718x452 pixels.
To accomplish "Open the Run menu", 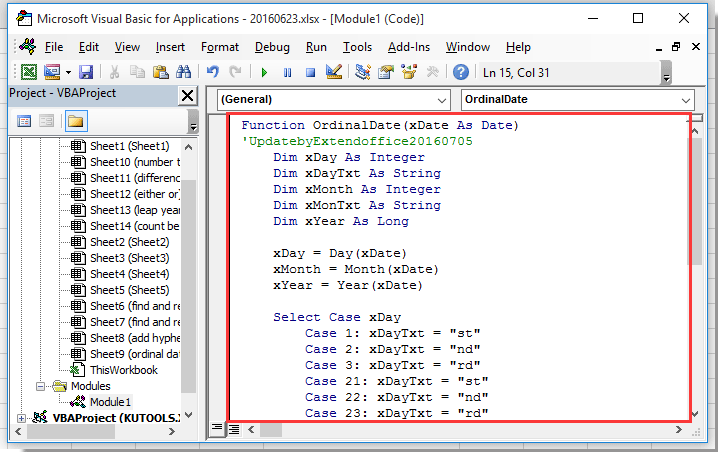I will click(316, 47).
